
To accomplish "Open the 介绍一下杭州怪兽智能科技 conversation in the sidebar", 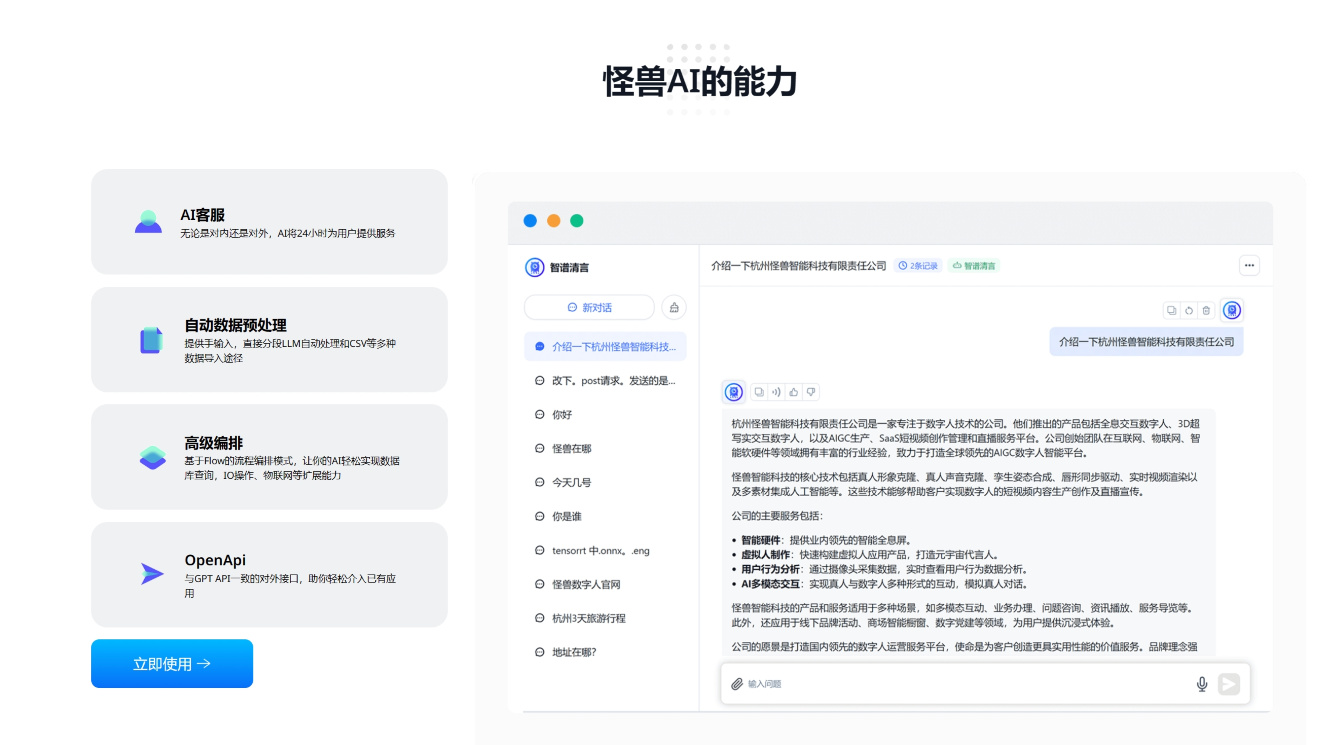I will [x=605, y=346].
